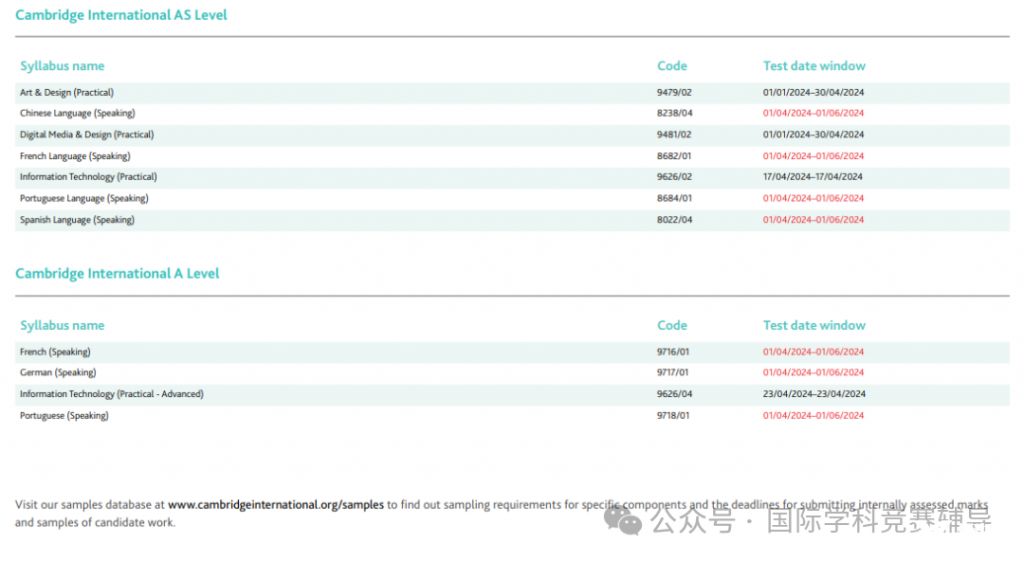Screen dimensions: 1024x561
Task: Click the A Level Portuguese (Speaking) test date window
Action: click(x=813, y=415)
